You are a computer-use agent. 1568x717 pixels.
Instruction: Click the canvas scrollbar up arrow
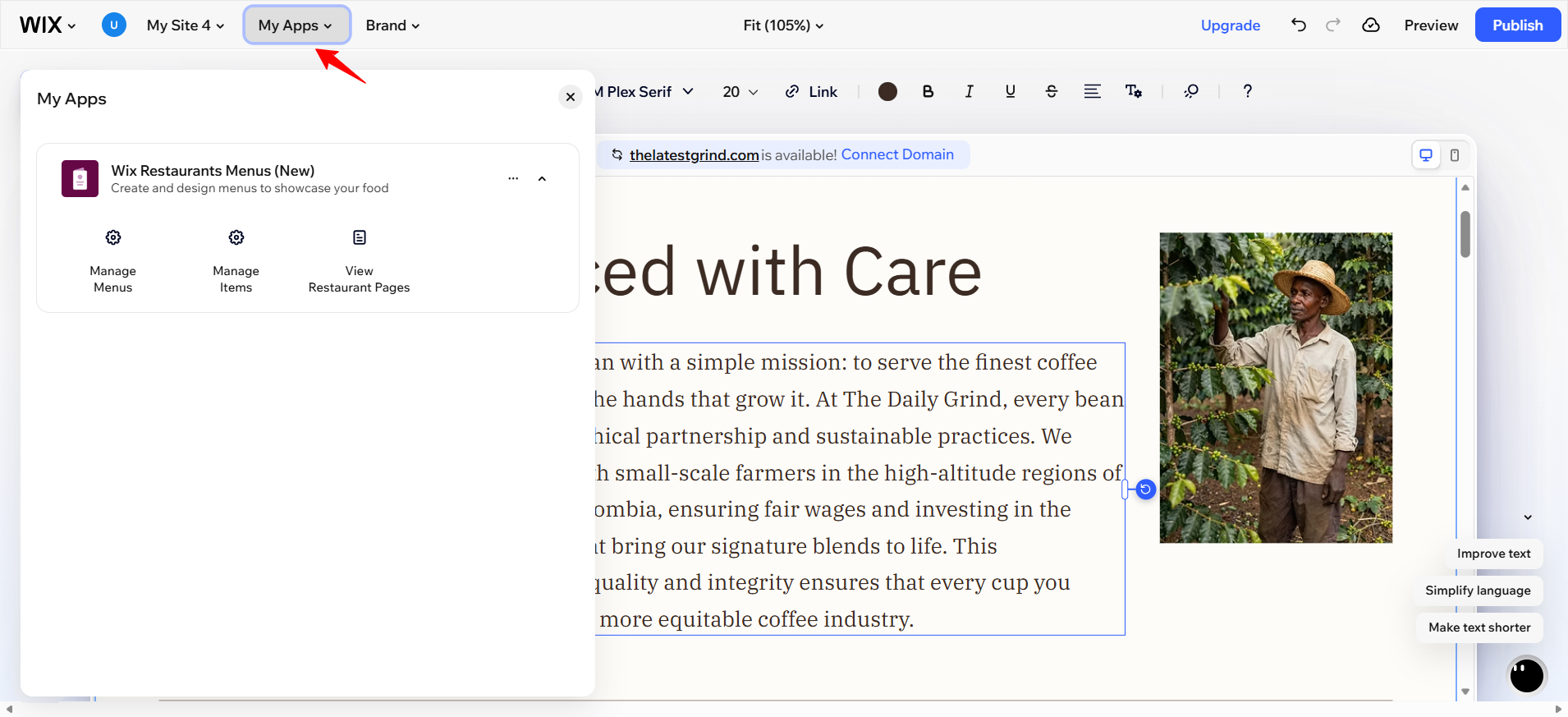pos(1465,187)
